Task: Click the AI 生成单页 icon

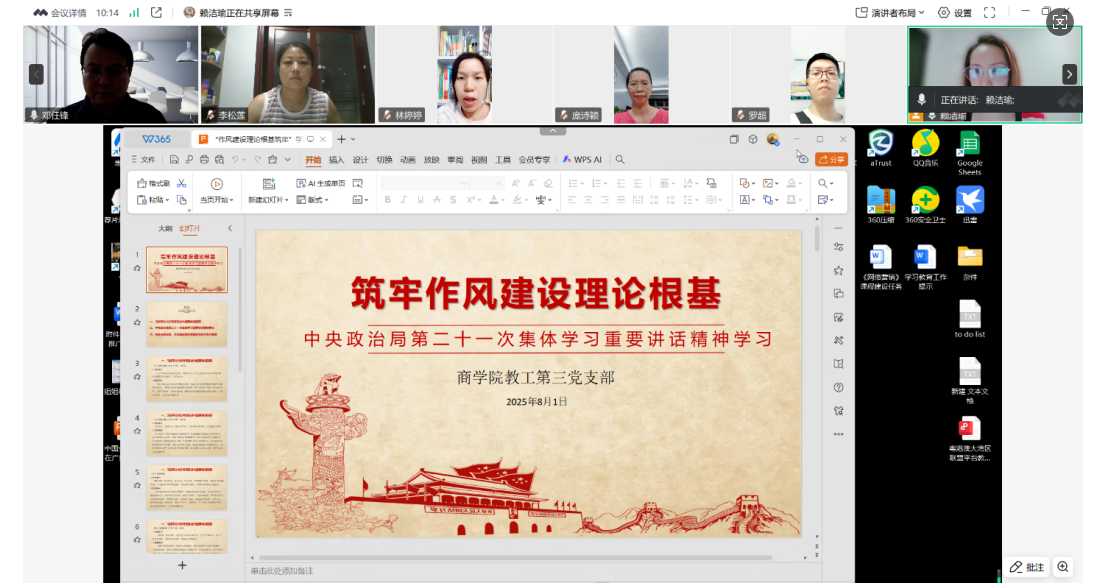Action: click(302, 183)
